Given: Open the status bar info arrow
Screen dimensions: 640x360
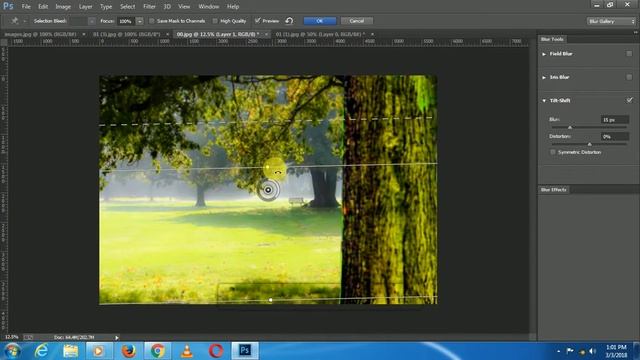Looking at the screenshot, I should click(x=117, y=338).
